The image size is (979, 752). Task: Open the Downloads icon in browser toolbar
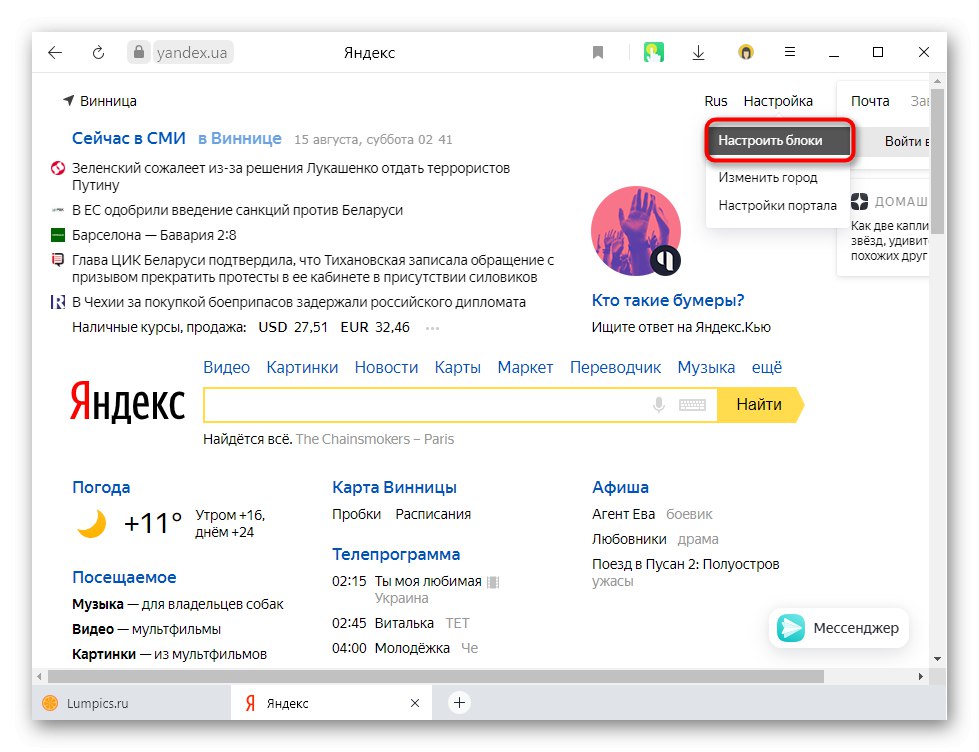(x=698, y=51)
